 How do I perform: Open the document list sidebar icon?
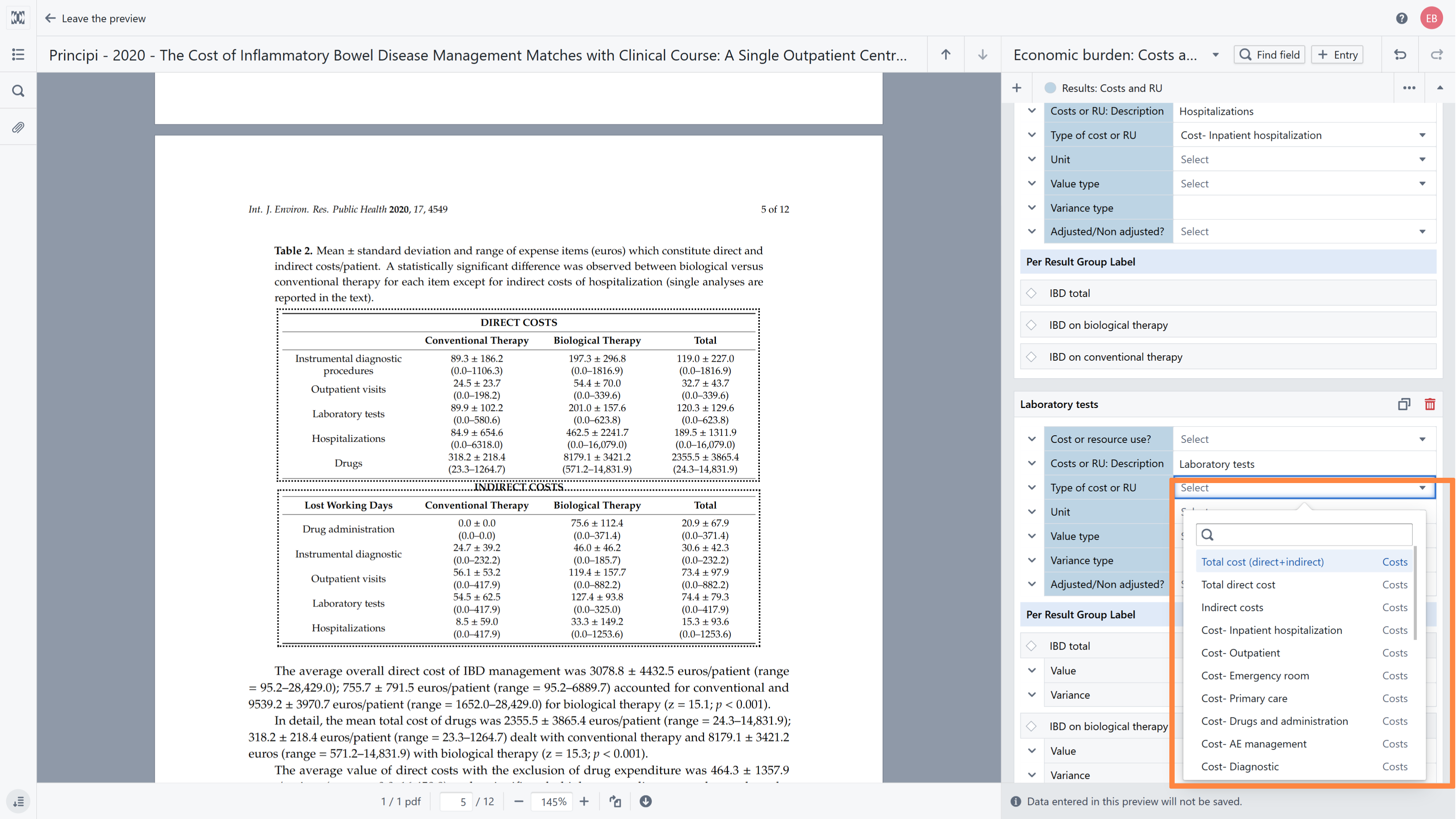(x=18, y=54)
